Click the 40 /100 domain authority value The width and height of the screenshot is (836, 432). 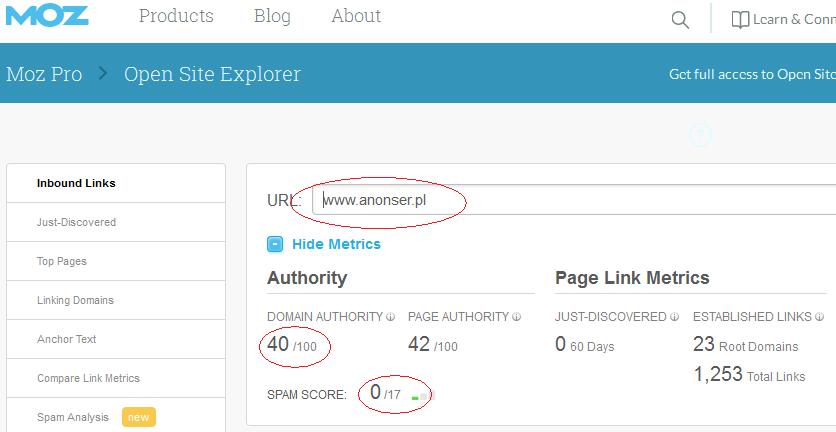point(292,345)
